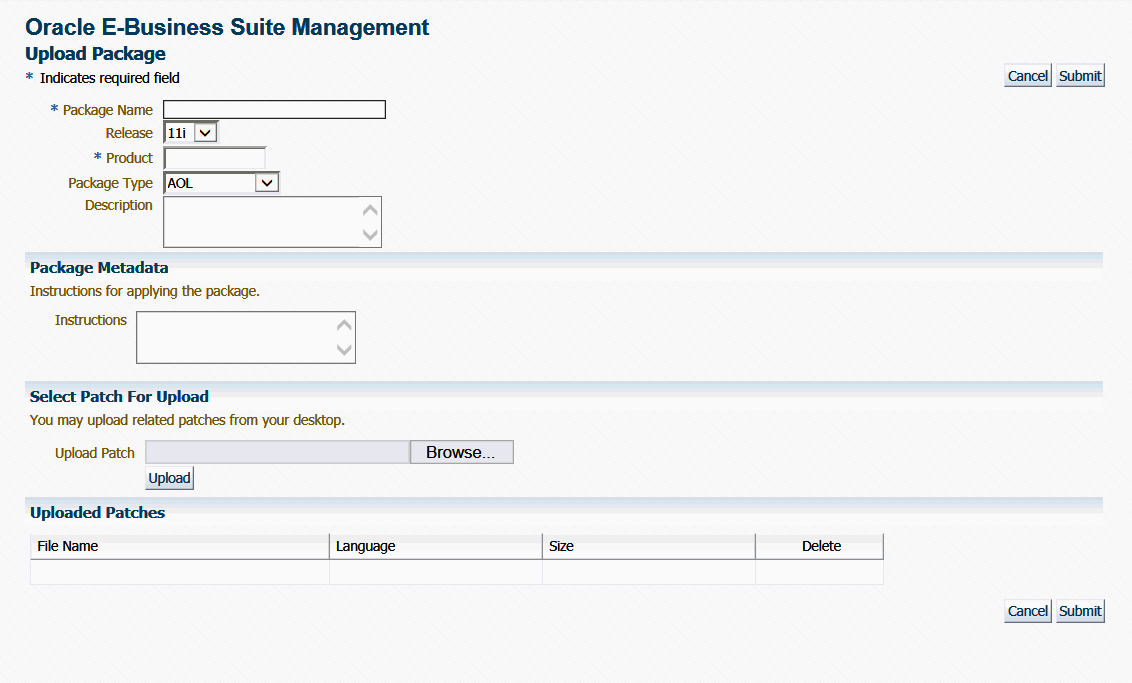Click the Upload Package page title
This screenshot has height=683, width=1132.
tap(95, 54)
